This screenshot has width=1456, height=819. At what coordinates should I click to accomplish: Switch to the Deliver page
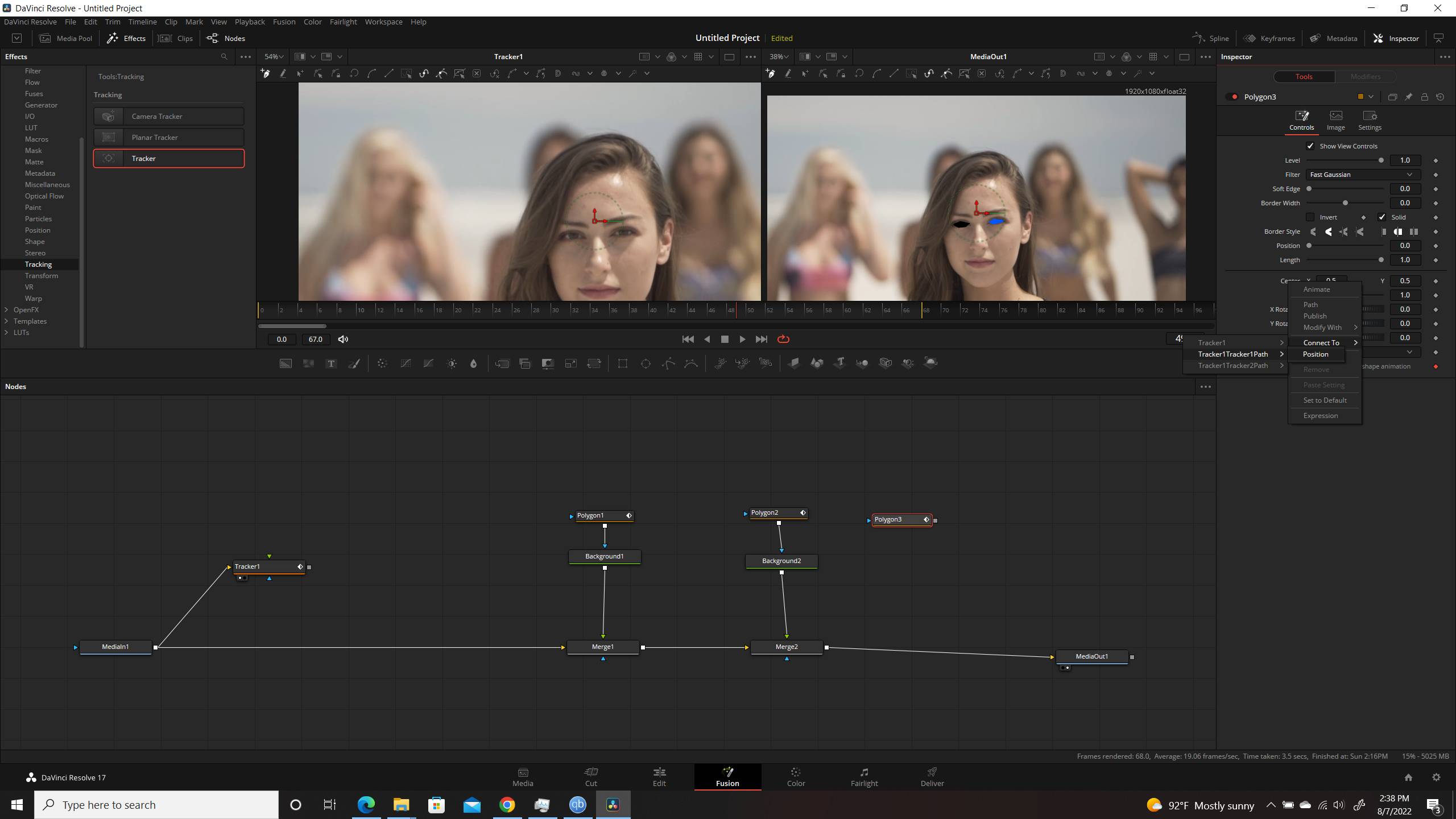pos(932,777)
